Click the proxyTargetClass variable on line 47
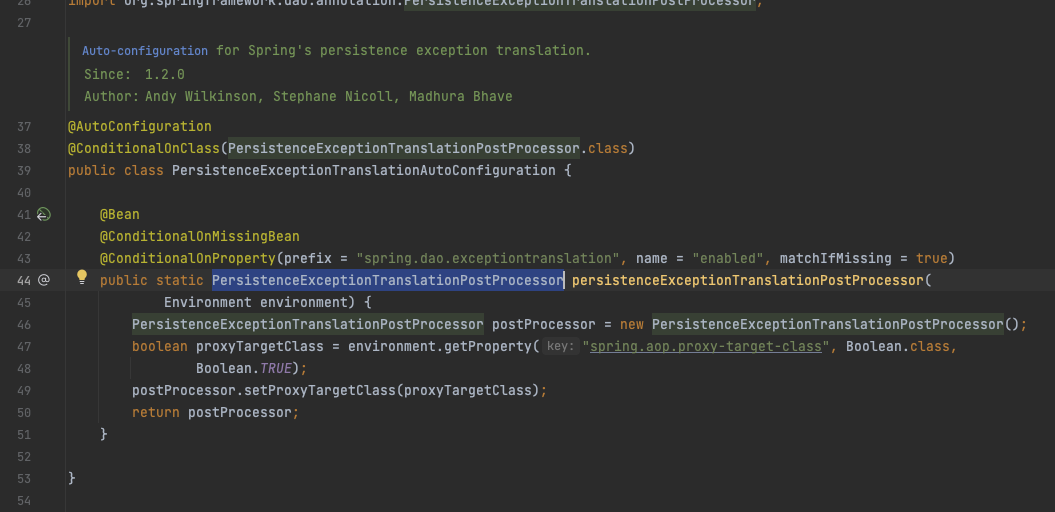This screenshot has height=512, width=1055. coord(260,346)
